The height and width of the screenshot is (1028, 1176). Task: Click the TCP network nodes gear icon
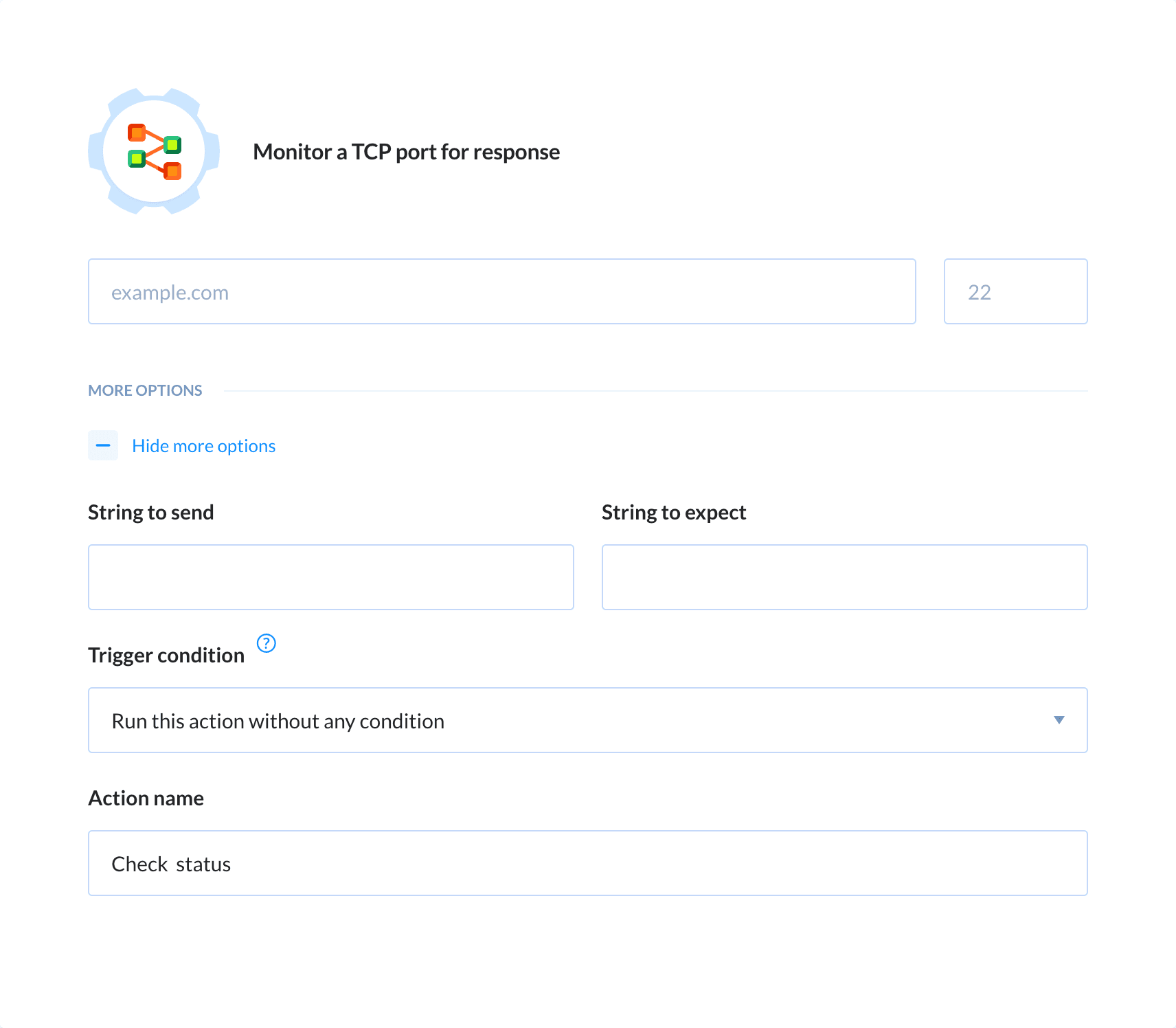click(x=154, y=151)
